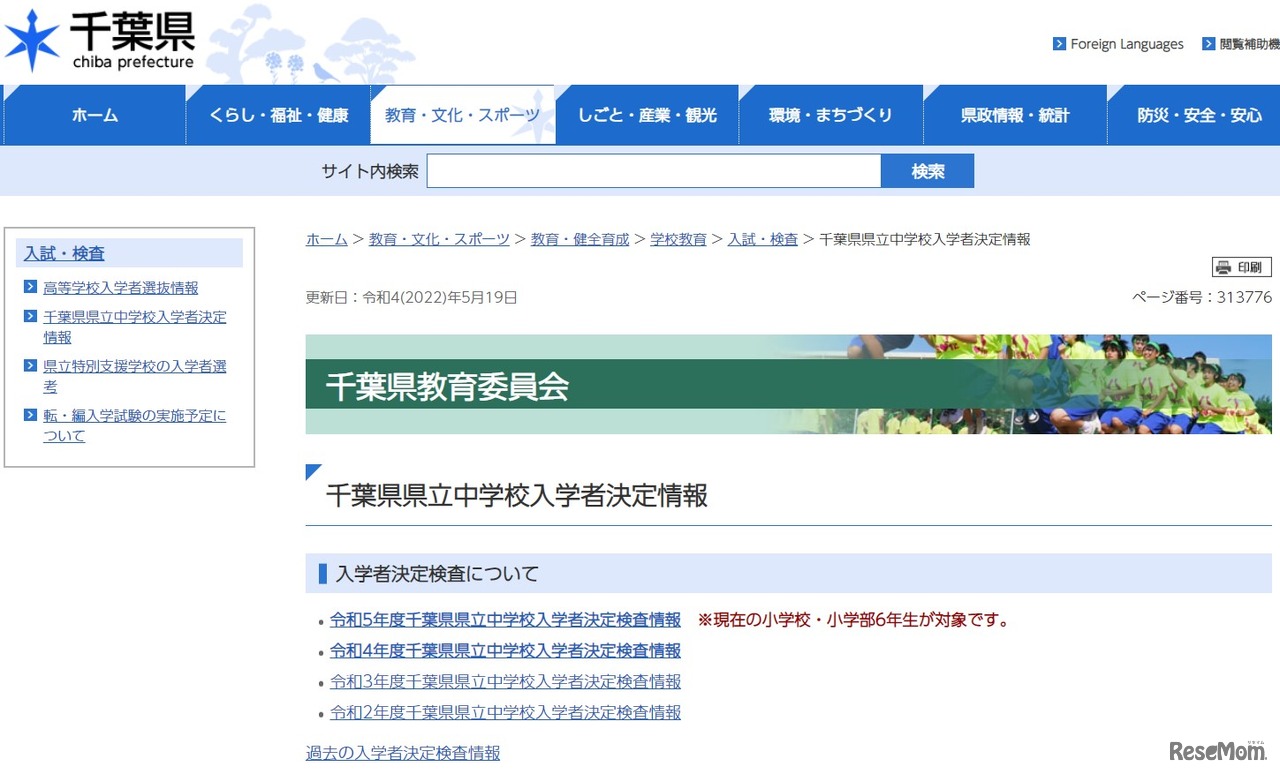The height and width of the screenshot is (774, 1280).
Task: Click the 千葉県県立中学校入学者決定情報 page heading
Action: click(x=517, y=495)
